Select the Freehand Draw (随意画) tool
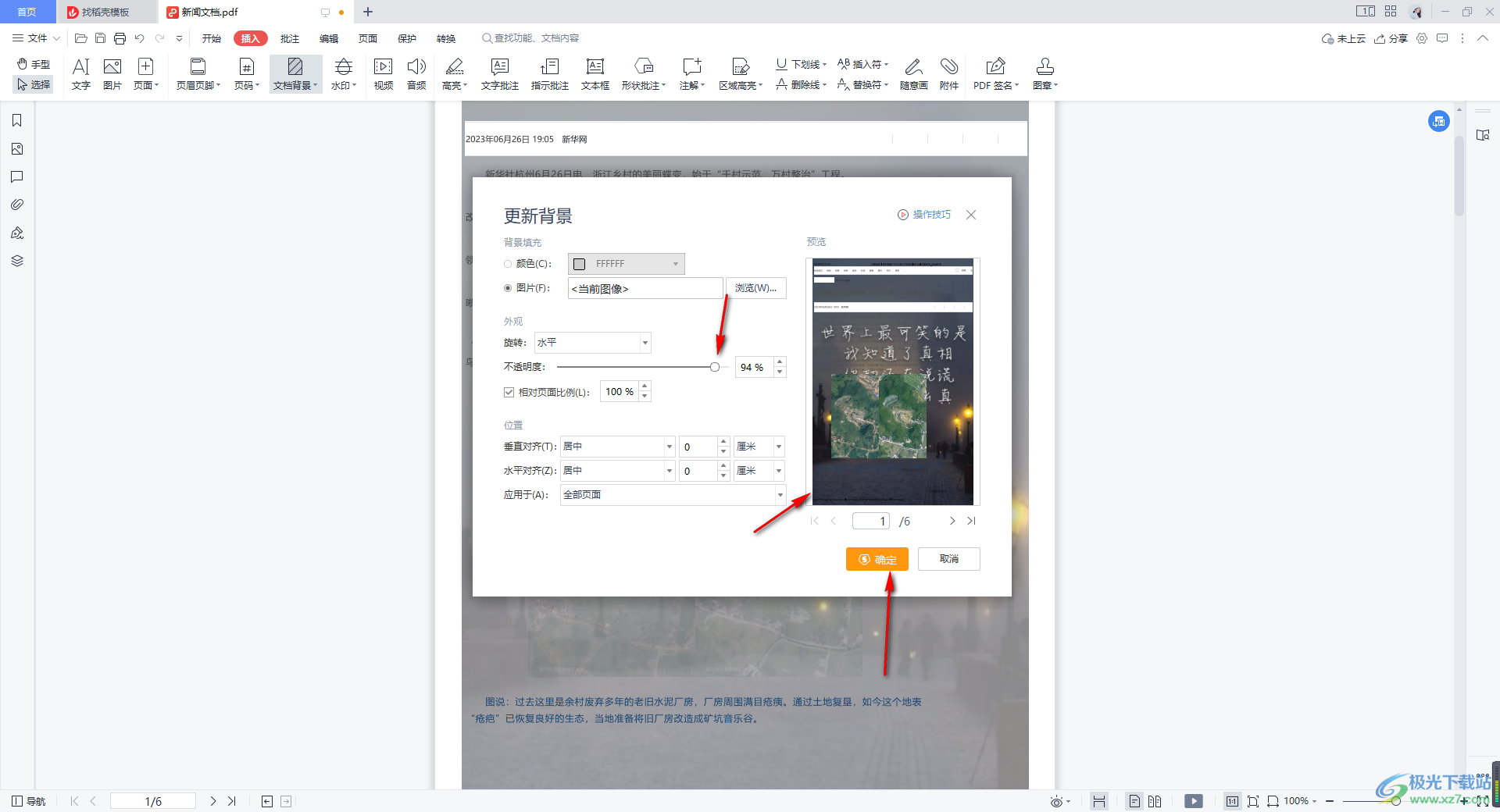 point(913,74)
